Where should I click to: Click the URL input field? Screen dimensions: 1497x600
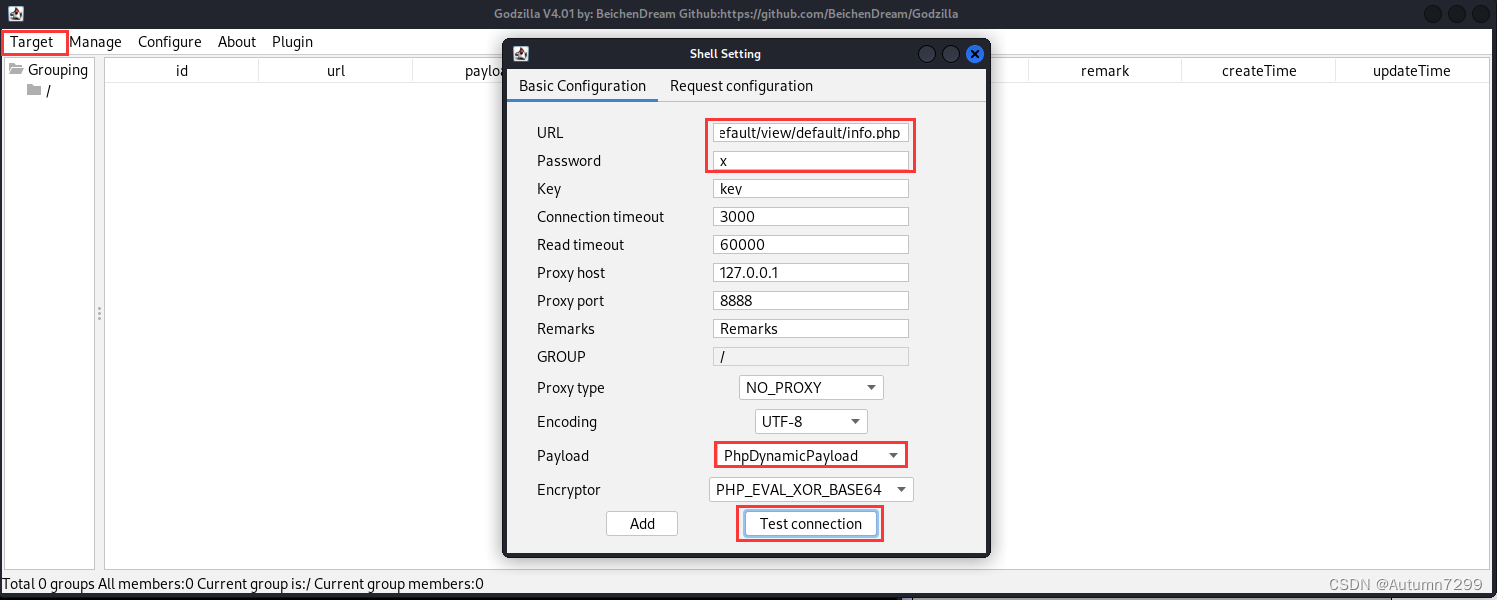(x=811, y=133)
